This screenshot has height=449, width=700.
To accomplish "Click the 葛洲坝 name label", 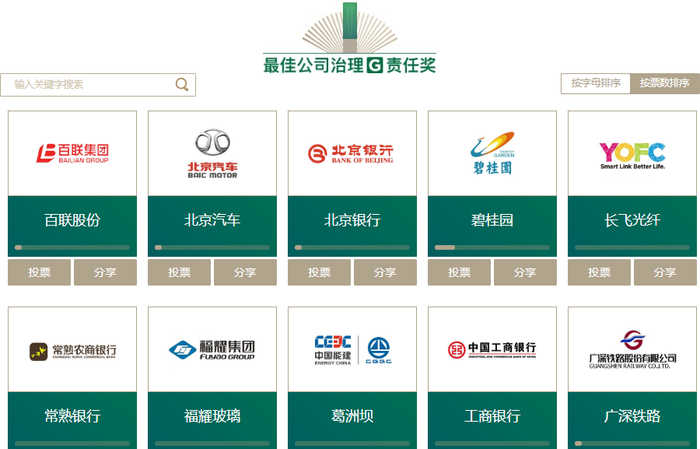I will click(x=352, y=416).
